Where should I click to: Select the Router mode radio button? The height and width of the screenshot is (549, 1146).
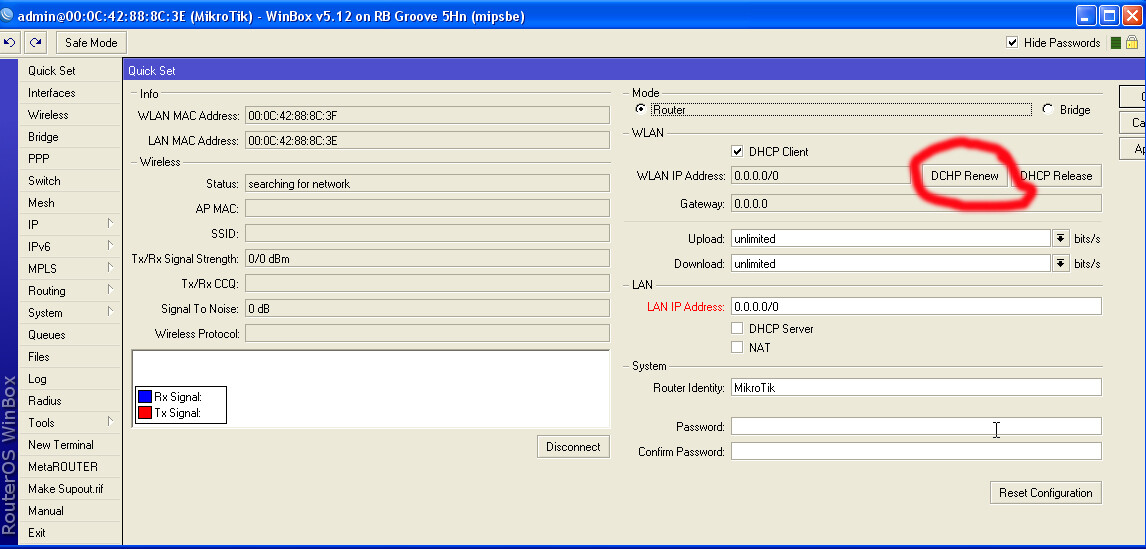click(x=641, y=110)
